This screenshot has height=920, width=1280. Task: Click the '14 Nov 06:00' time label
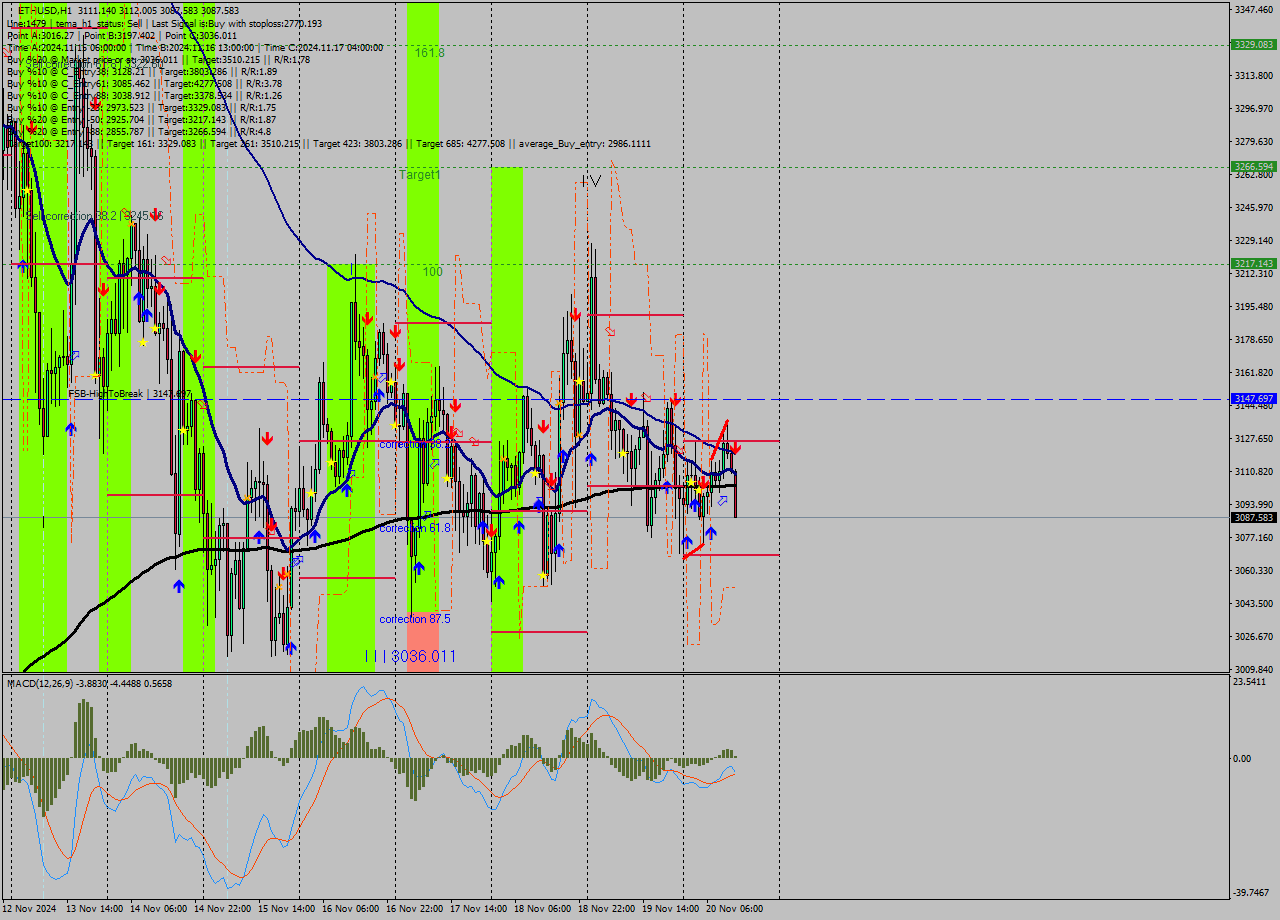tap(159, 909)
